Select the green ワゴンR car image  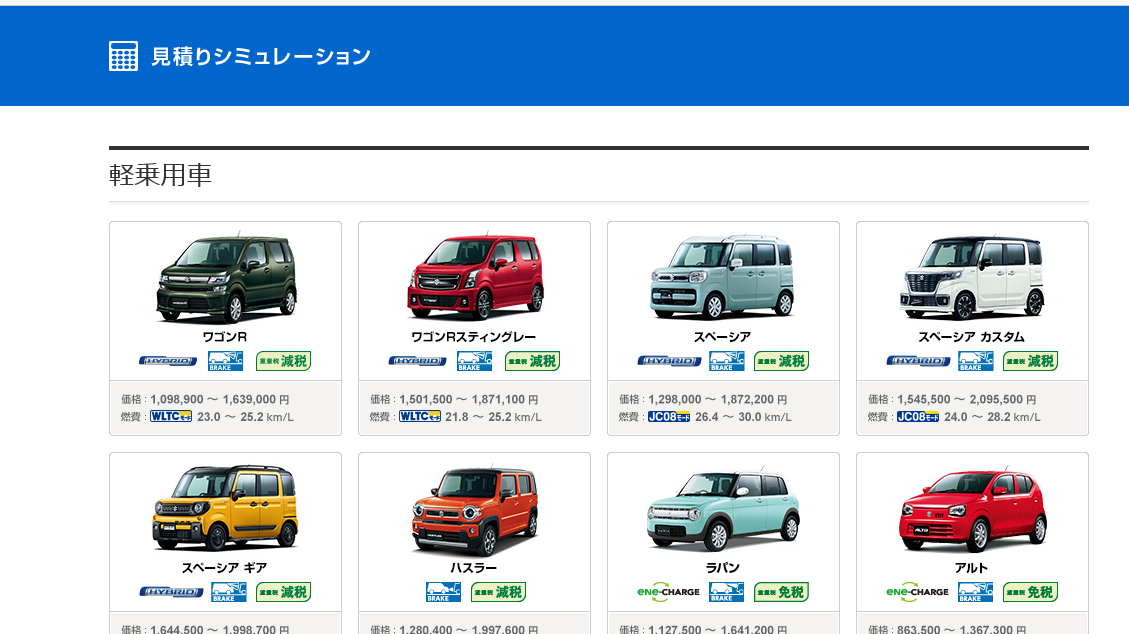(x=226, y=278)
